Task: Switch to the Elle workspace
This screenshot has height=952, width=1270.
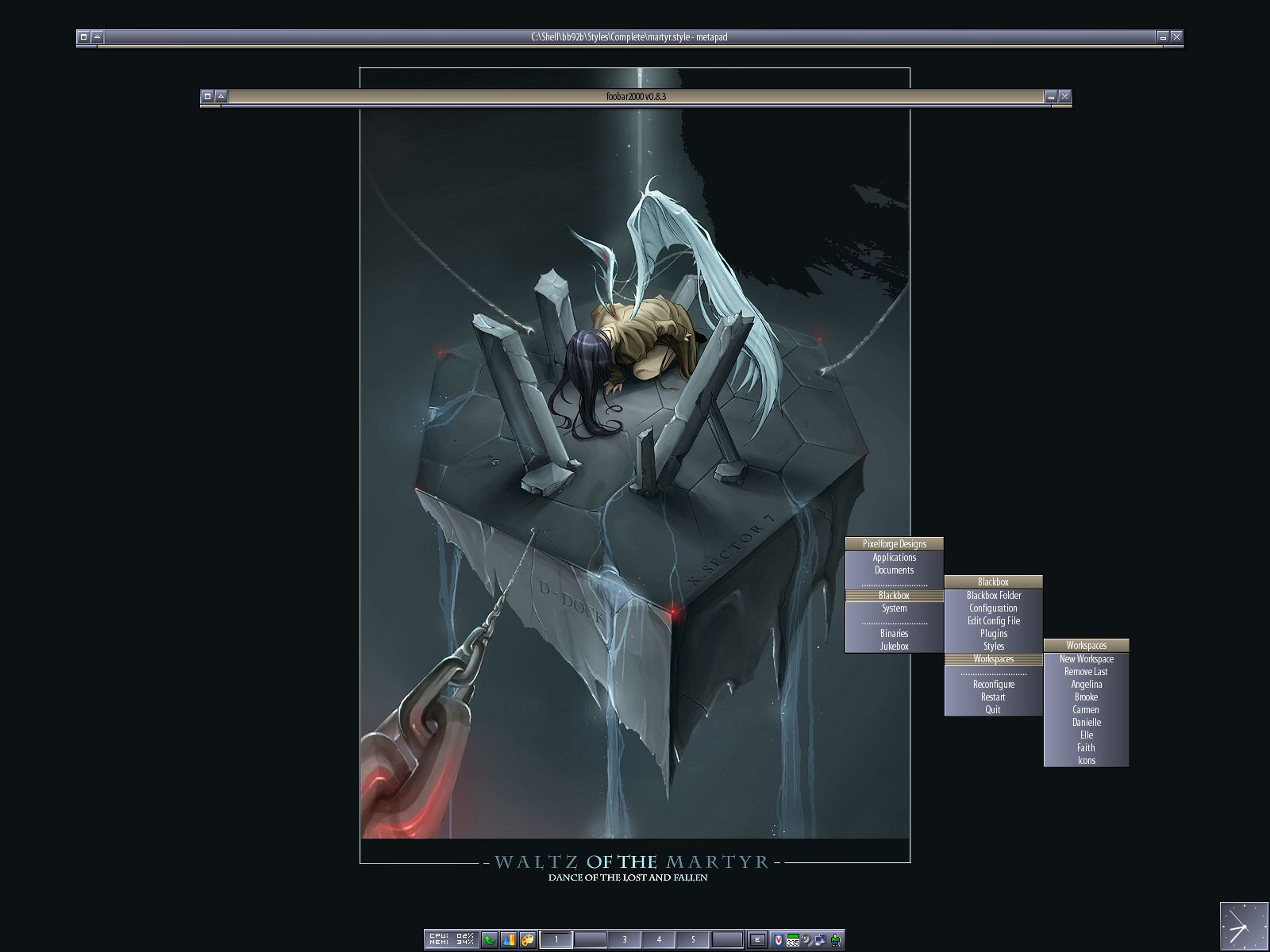Action: pos(1086,735)
